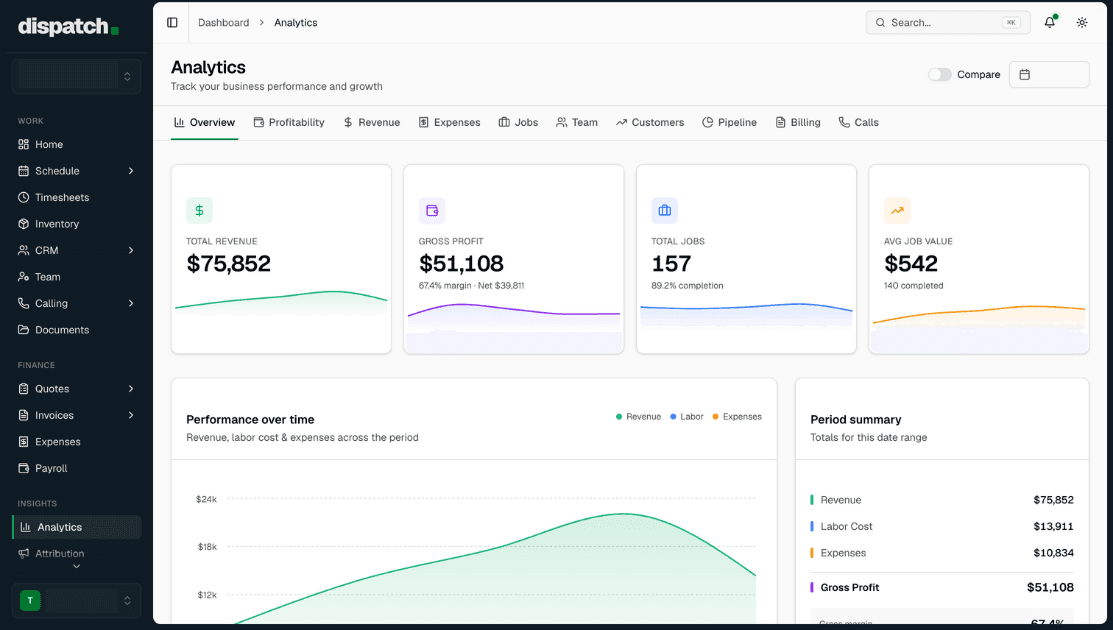Toggle the sidebar collapse icon
The height and width of the screenshot is (630, 1113).
[x=172, y=23]
